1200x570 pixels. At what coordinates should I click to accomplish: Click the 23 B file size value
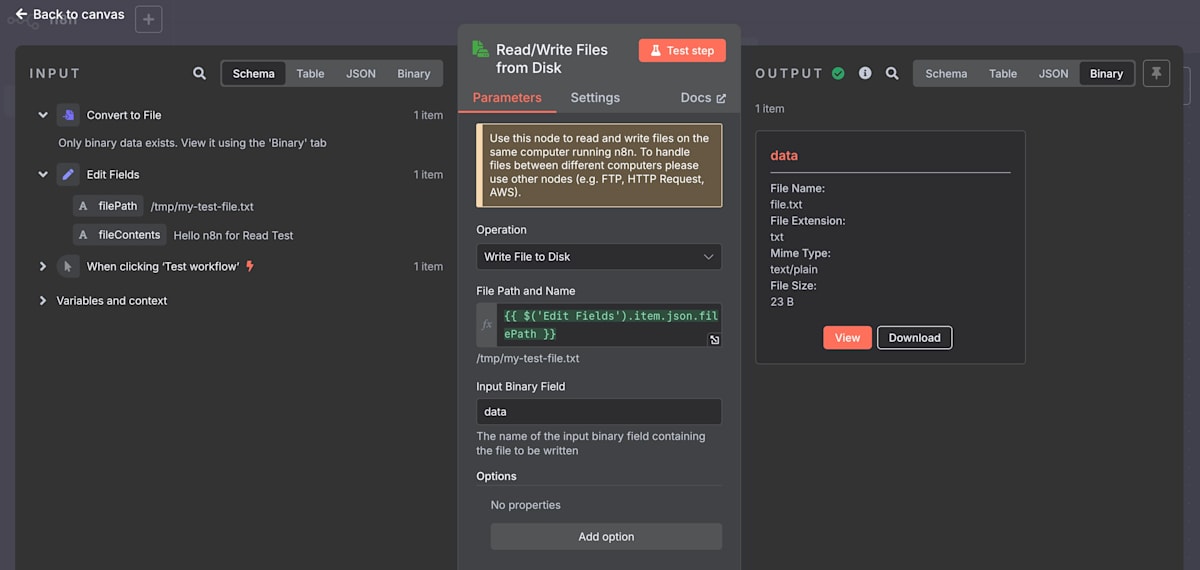782,302
